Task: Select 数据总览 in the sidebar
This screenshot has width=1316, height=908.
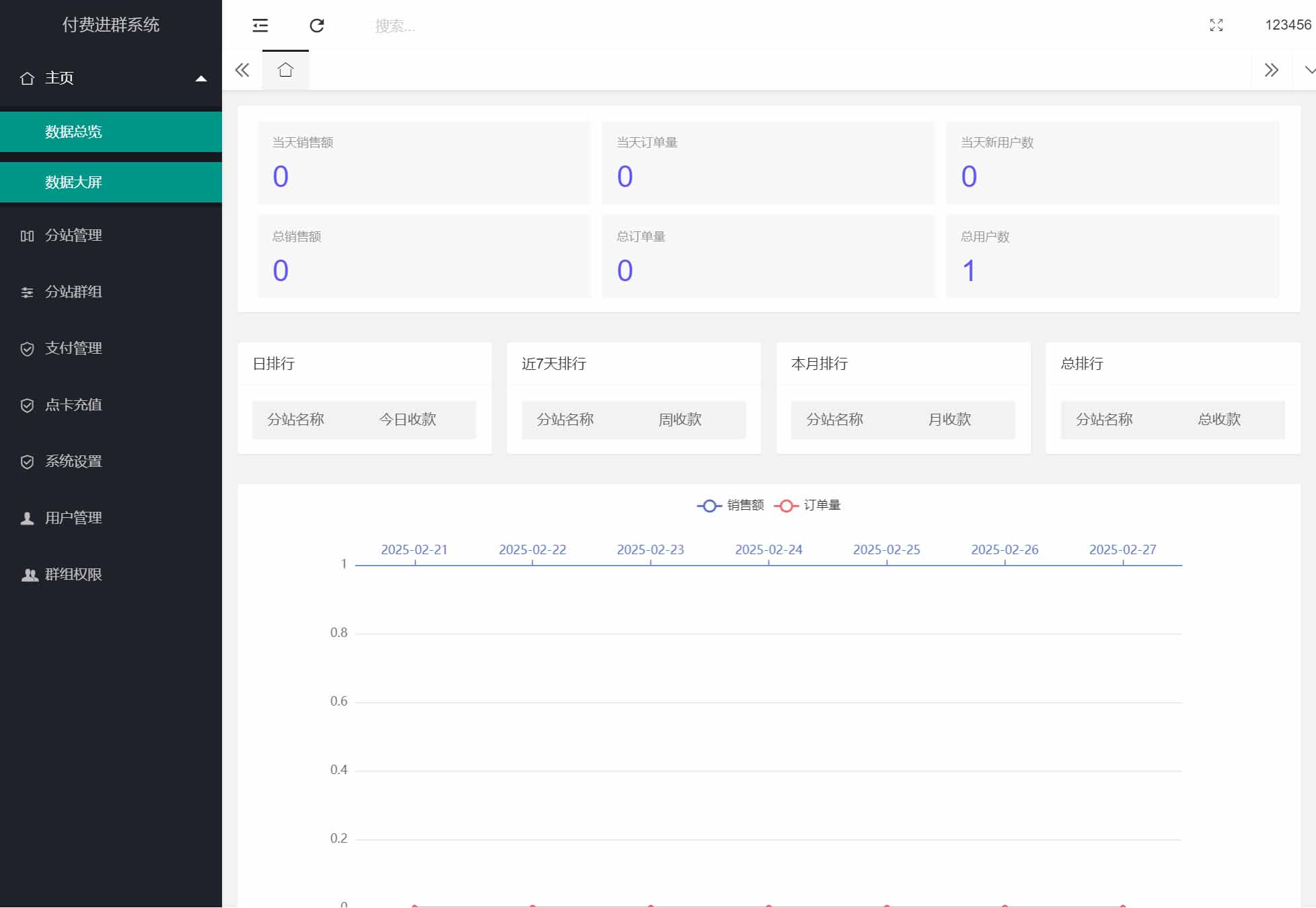Action: point(73,131)
